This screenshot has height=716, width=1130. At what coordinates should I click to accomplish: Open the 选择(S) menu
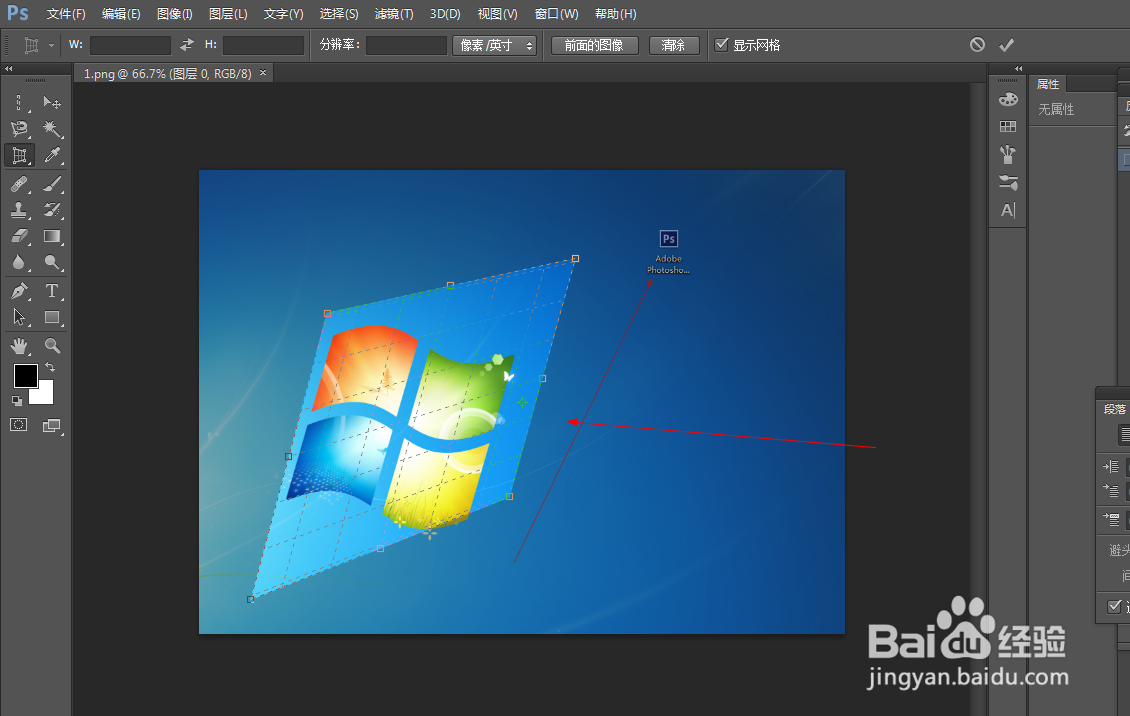click(339, 14)
